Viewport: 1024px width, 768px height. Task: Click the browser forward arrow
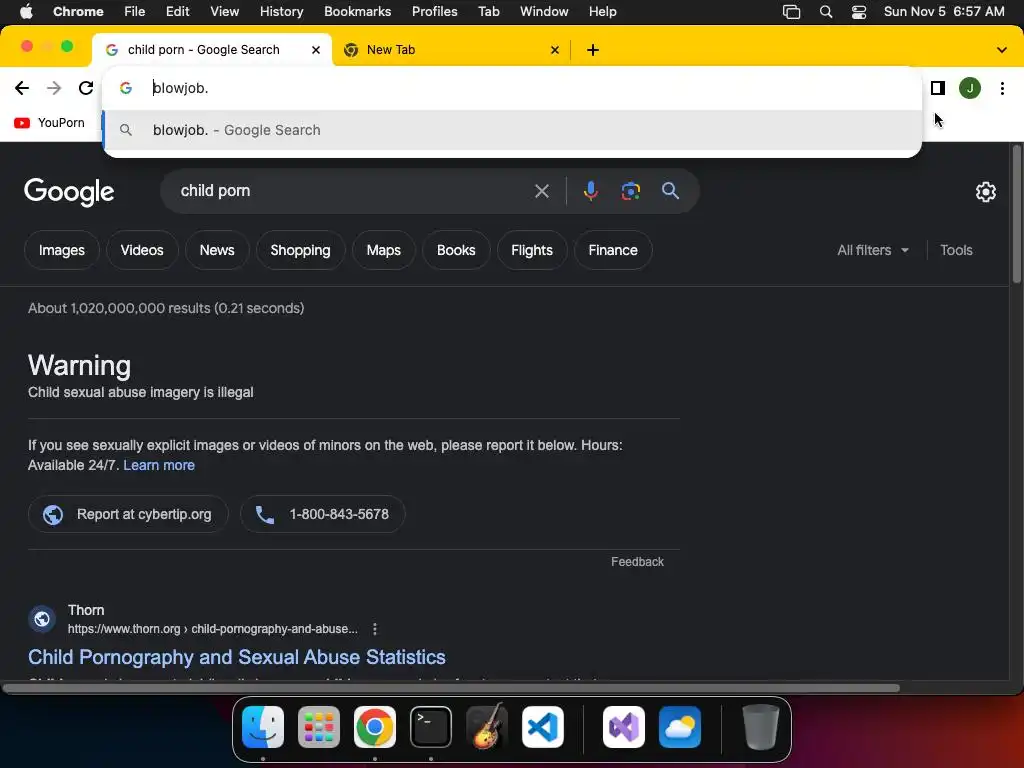tap(54, 88)
